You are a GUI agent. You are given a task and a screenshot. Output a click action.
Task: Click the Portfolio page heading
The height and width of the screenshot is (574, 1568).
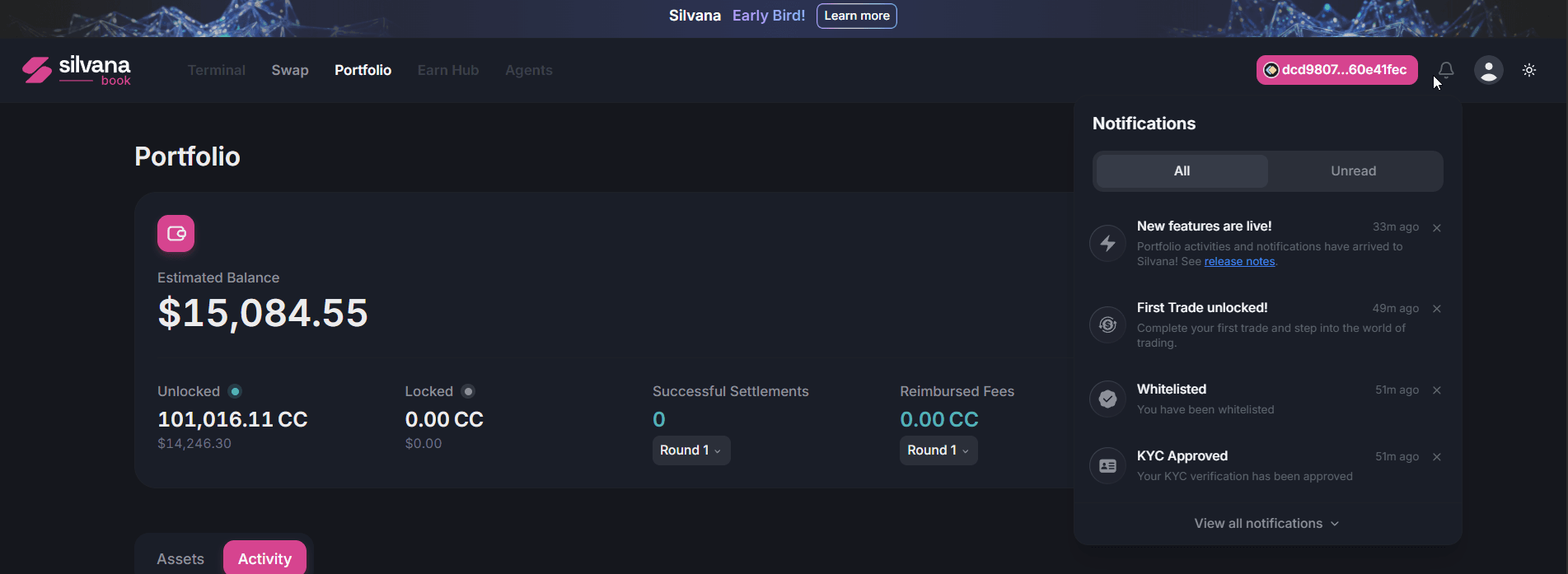187,156
